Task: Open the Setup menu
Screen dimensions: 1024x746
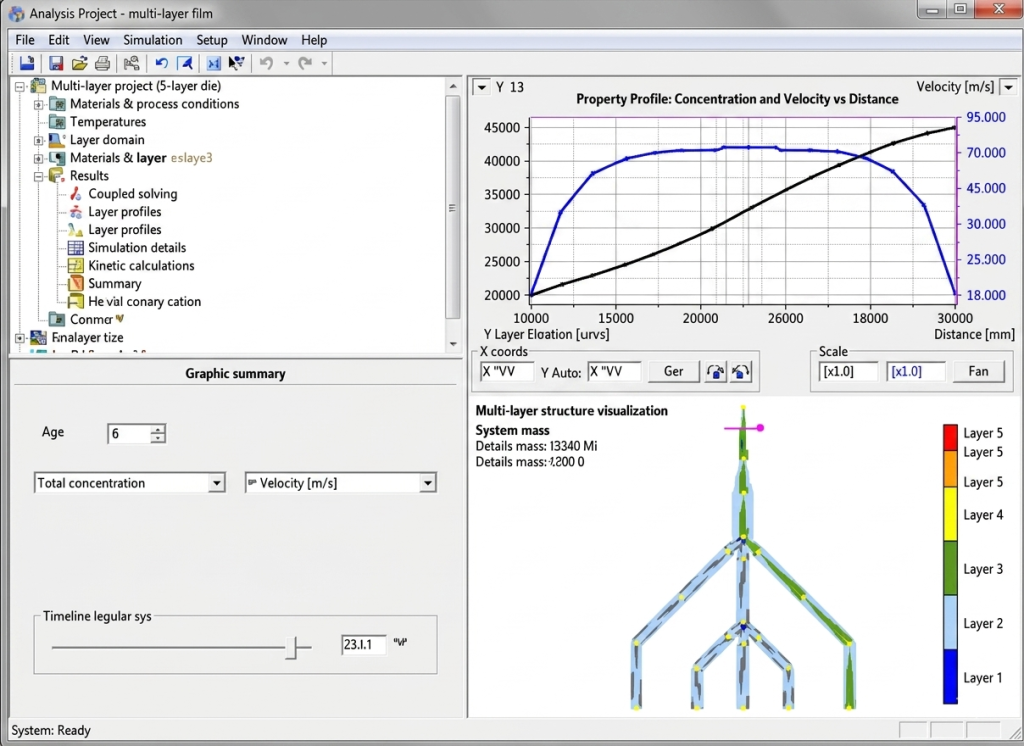Action: click(x=212, y=41)
